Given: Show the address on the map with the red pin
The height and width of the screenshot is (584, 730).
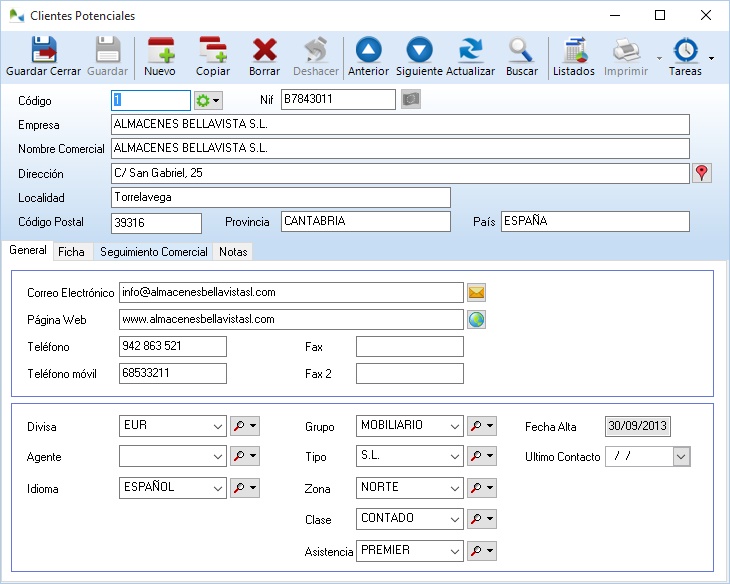Looking at the screenshot, I should [x=702, y=173].
